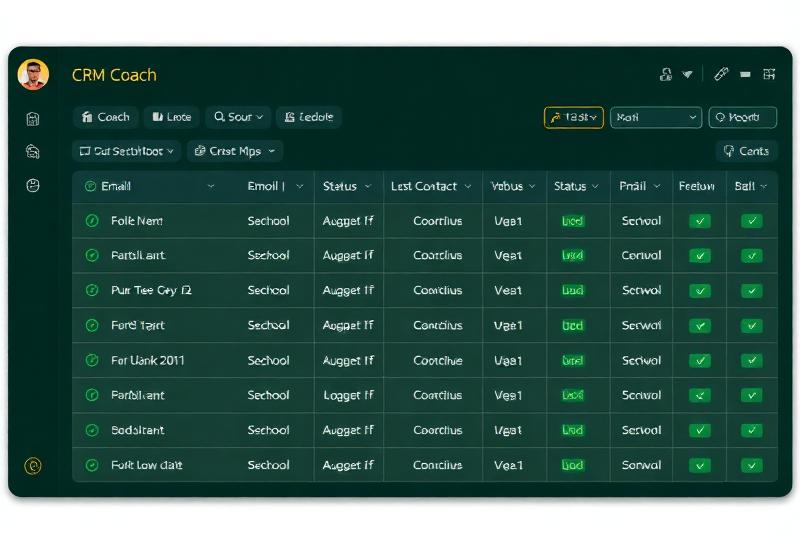
Task: Expand the Cut Secbilbot dropdown
Action: pyautogui.click(x=127, y=151)
